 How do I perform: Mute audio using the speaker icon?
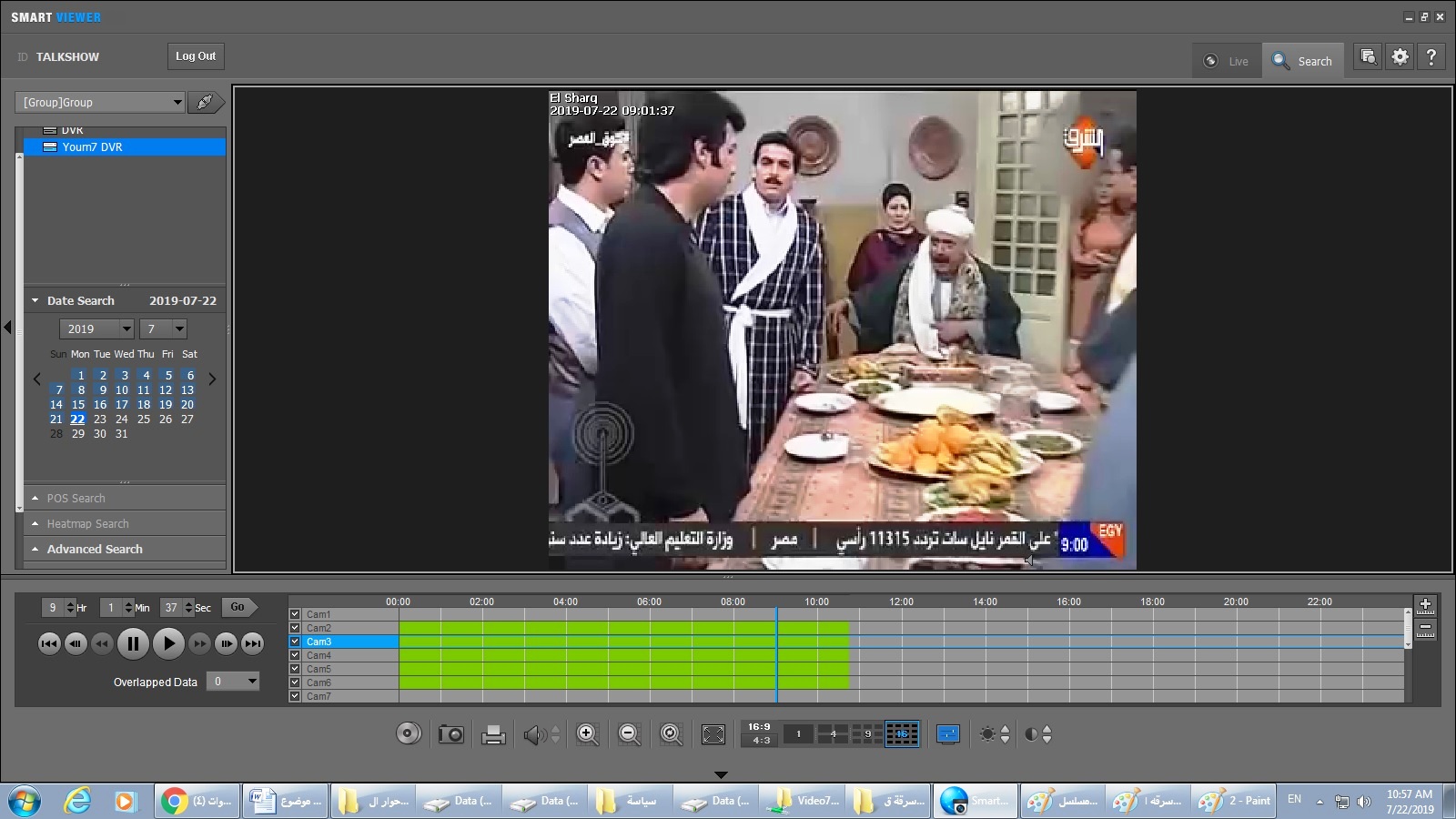tap(534, 734)
